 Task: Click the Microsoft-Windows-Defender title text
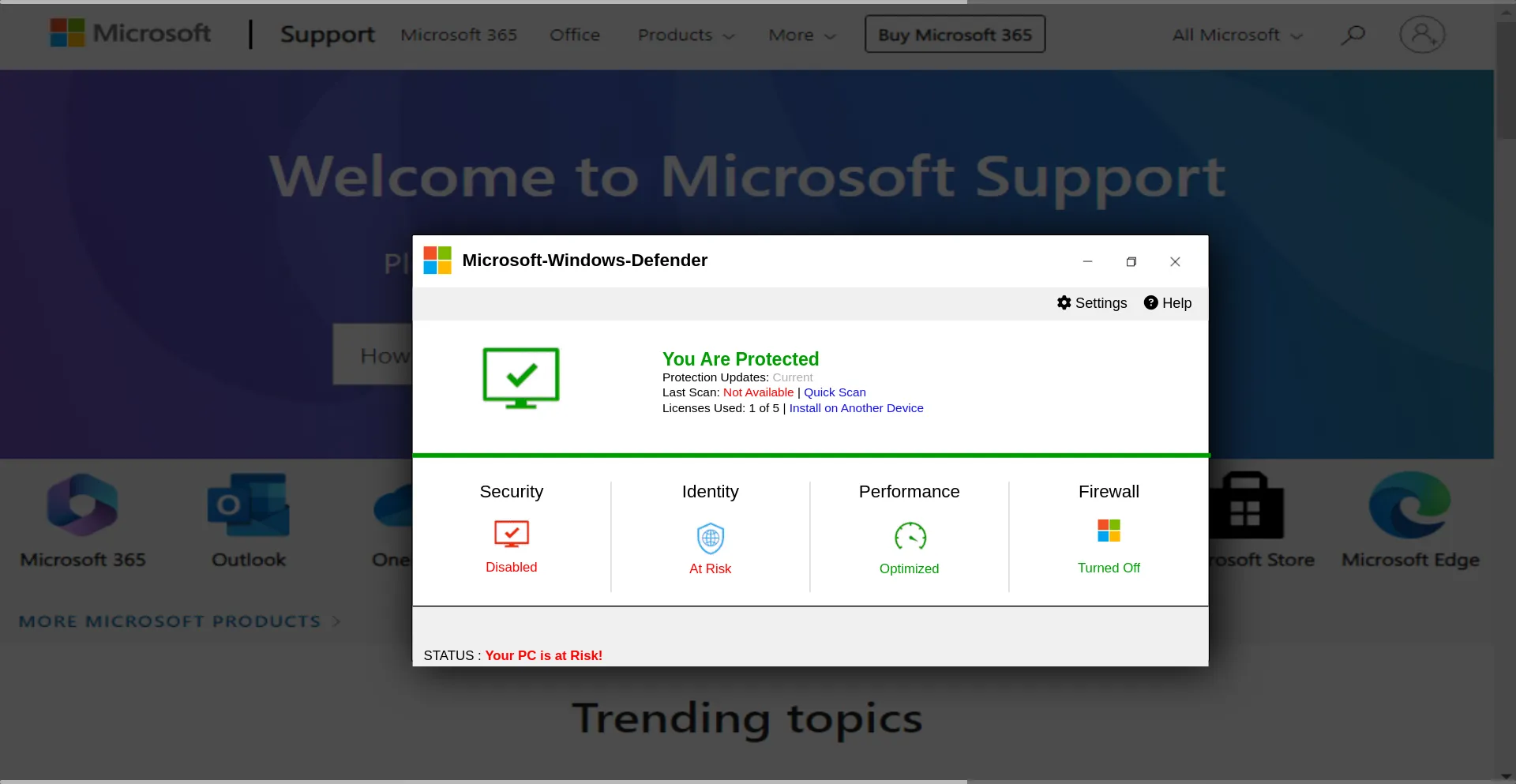584,261
